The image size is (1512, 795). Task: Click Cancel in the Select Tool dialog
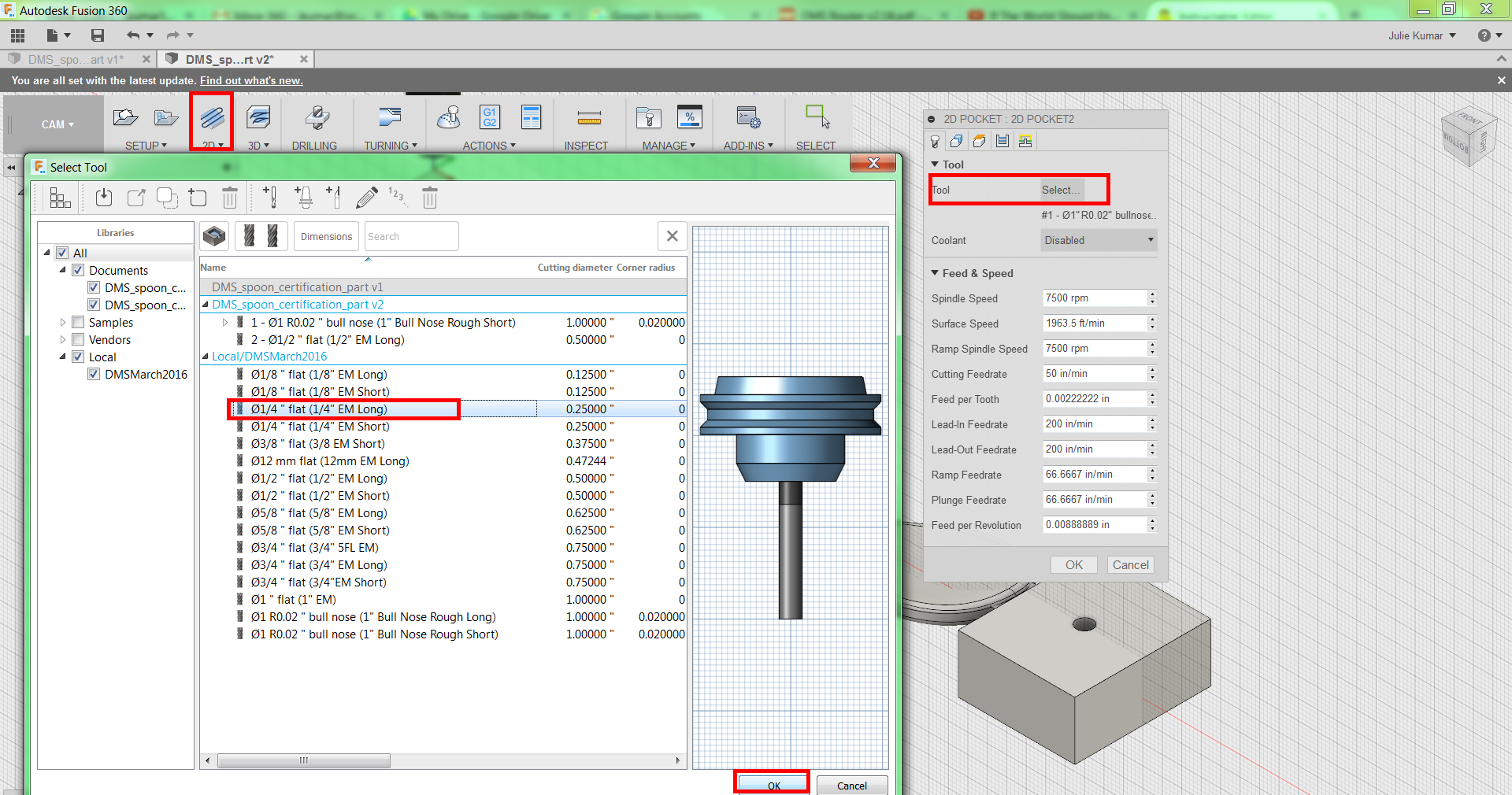(x=852, y=786)
